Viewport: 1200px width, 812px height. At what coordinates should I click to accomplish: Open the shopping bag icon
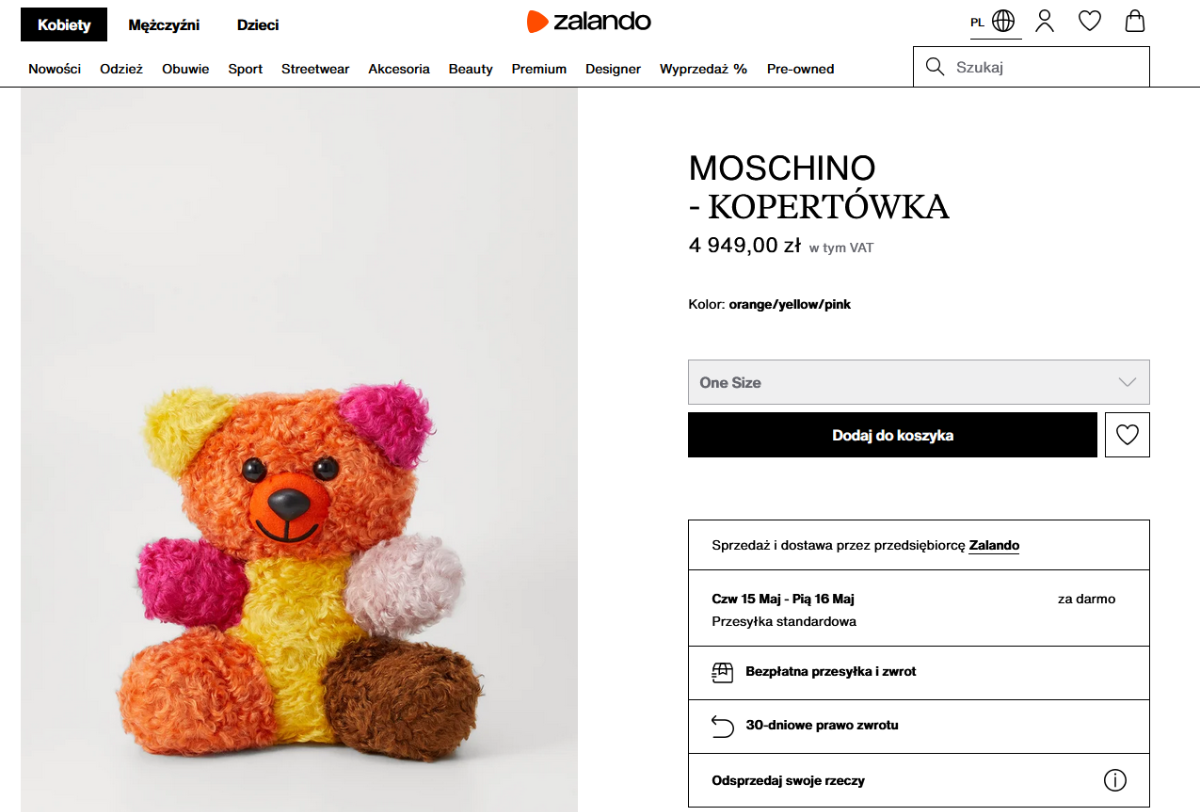tap(1134, 21)
